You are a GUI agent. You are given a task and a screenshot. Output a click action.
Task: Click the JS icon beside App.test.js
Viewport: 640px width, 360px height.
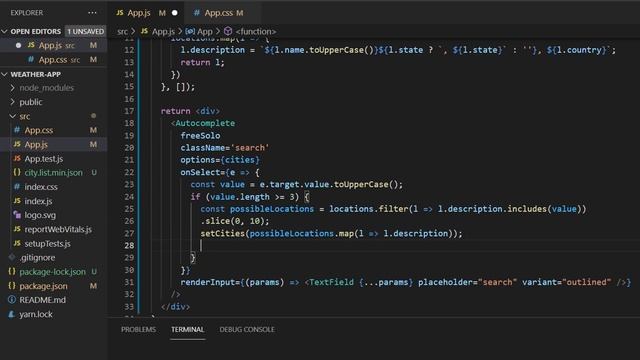[x=17, y=158]
